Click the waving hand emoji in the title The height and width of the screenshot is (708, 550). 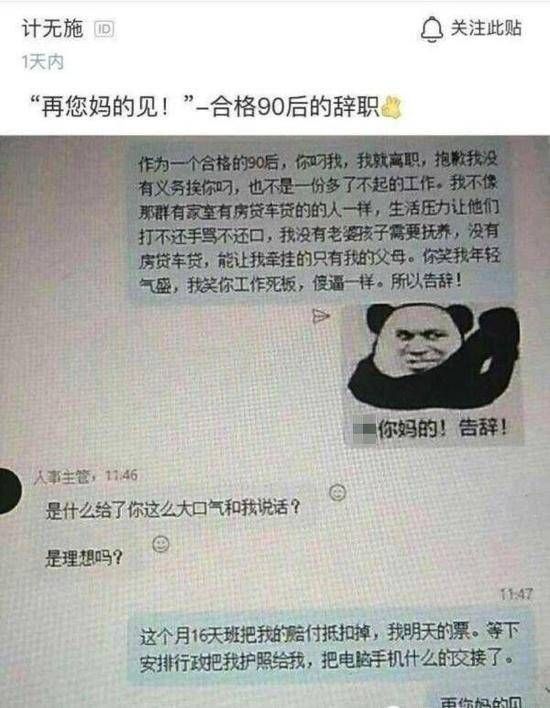tap(391, 107)
